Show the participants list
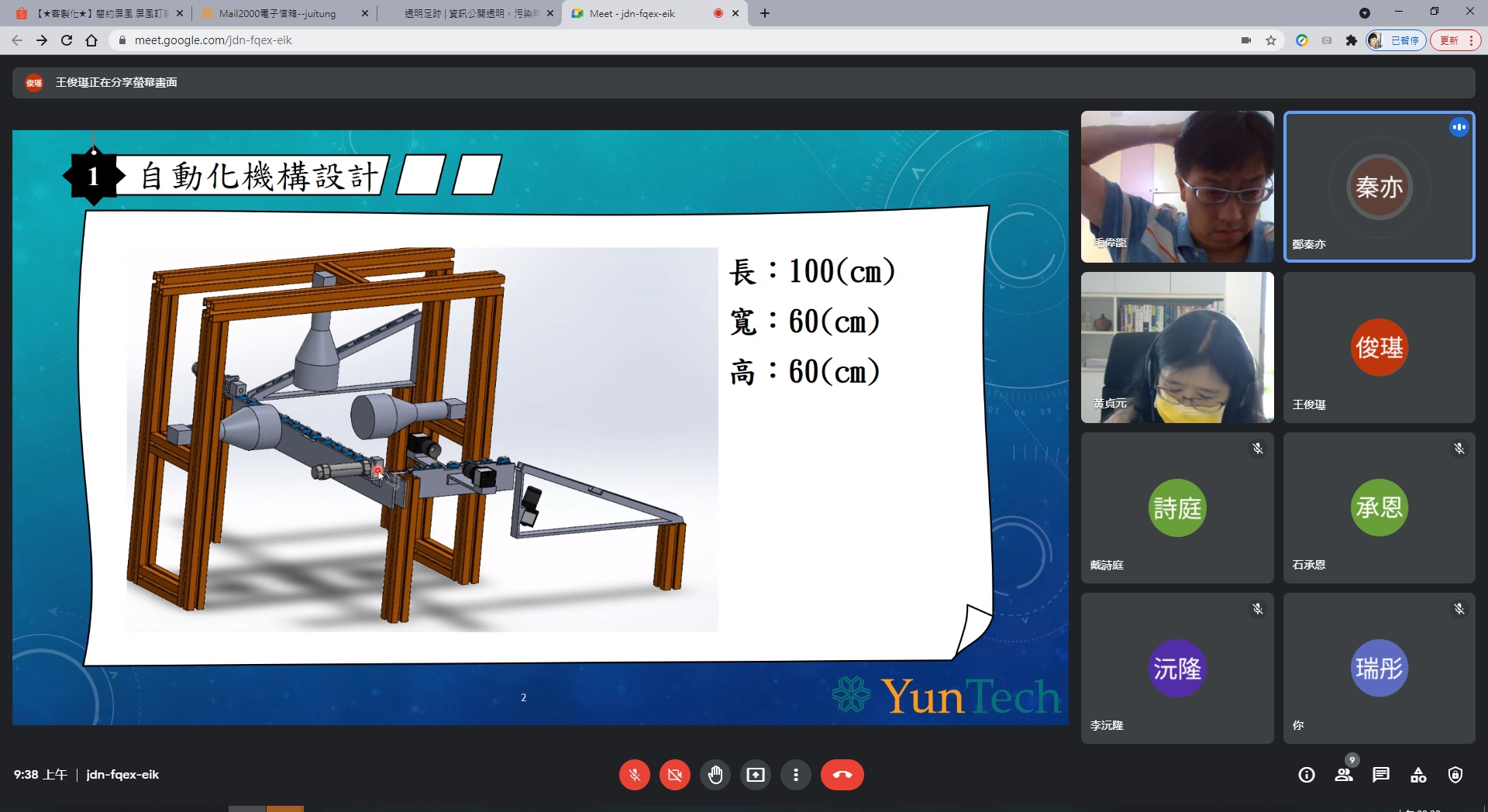This screenshot has width=1488, height=812. pos(1344,775)
